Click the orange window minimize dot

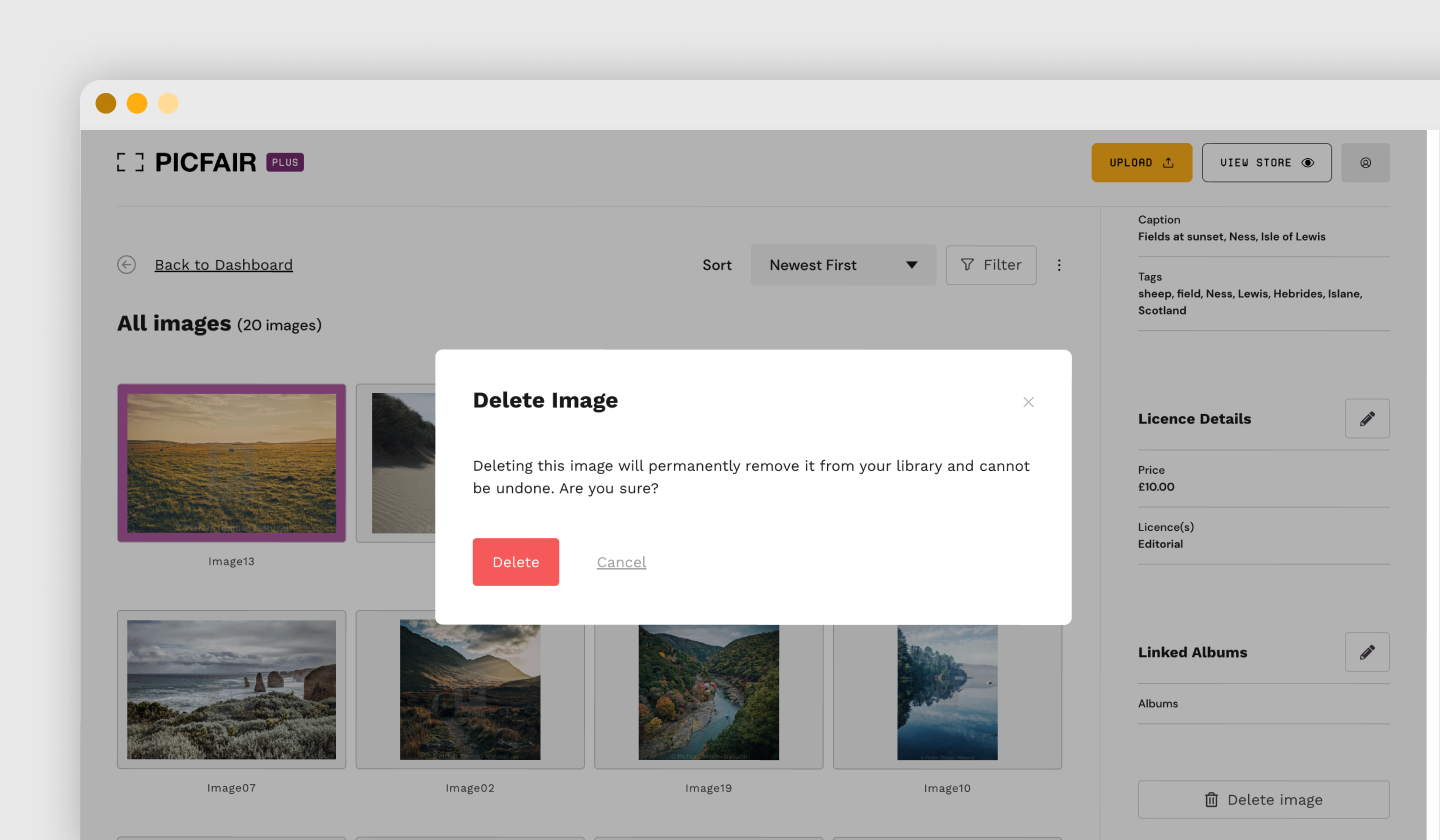coord(137,103)
